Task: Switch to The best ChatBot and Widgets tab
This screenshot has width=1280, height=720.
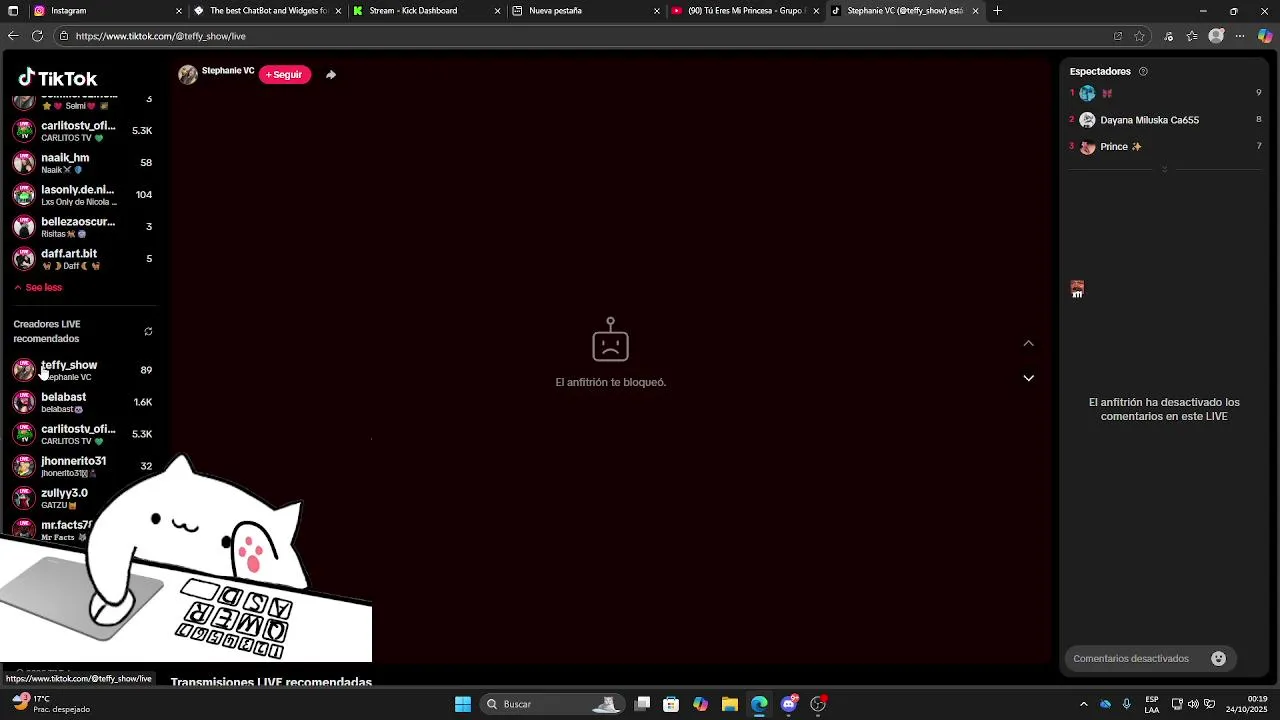Action: point(268,11)
